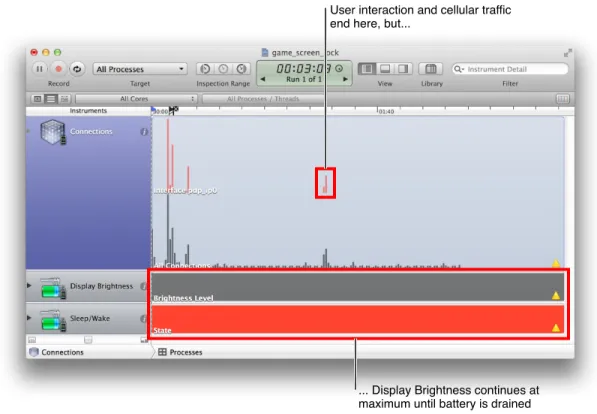The image size is (597, 414).
Task: Toggle the loop playback button
Action: click(77, 69)
